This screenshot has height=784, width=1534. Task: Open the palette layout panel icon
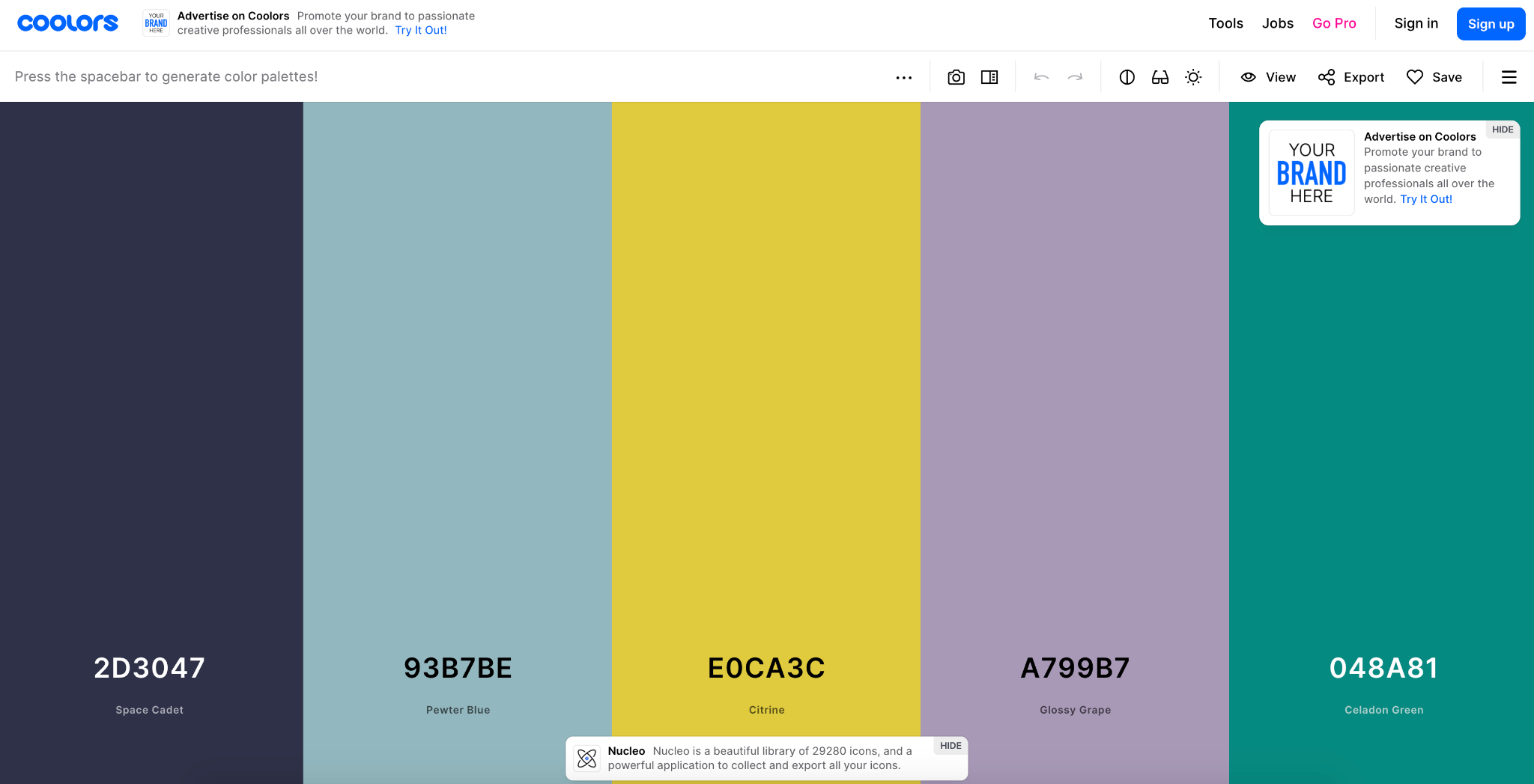click(x=989, y=77)
